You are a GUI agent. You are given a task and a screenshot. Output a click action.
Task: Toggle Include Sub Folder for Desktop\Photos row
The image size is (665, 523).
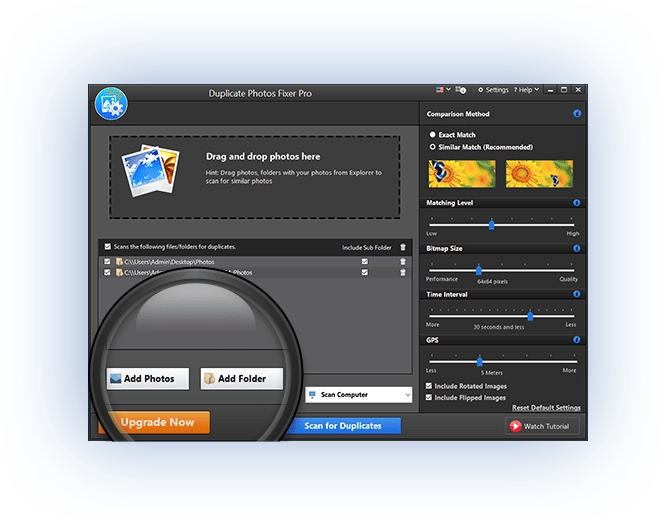(365, 261)
